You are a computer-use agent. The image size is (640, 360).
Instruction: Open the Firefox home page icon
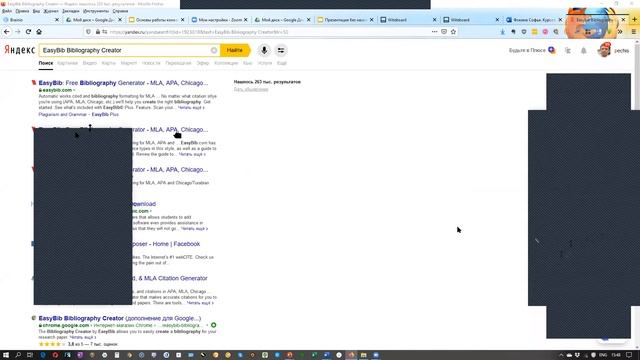(x=39, y=31)
